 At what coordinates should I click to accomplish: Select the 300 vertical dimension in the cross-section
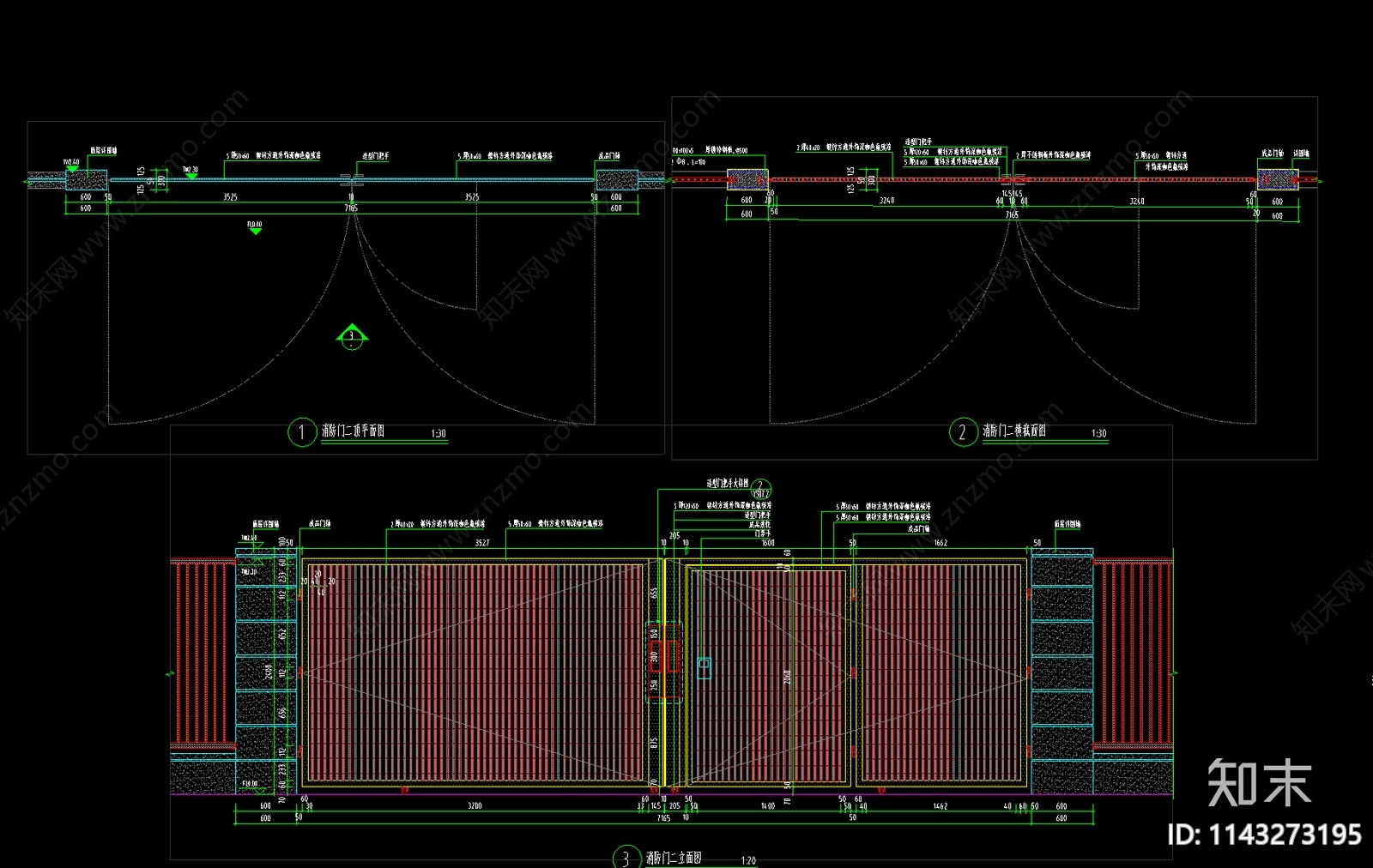point(872,180)
